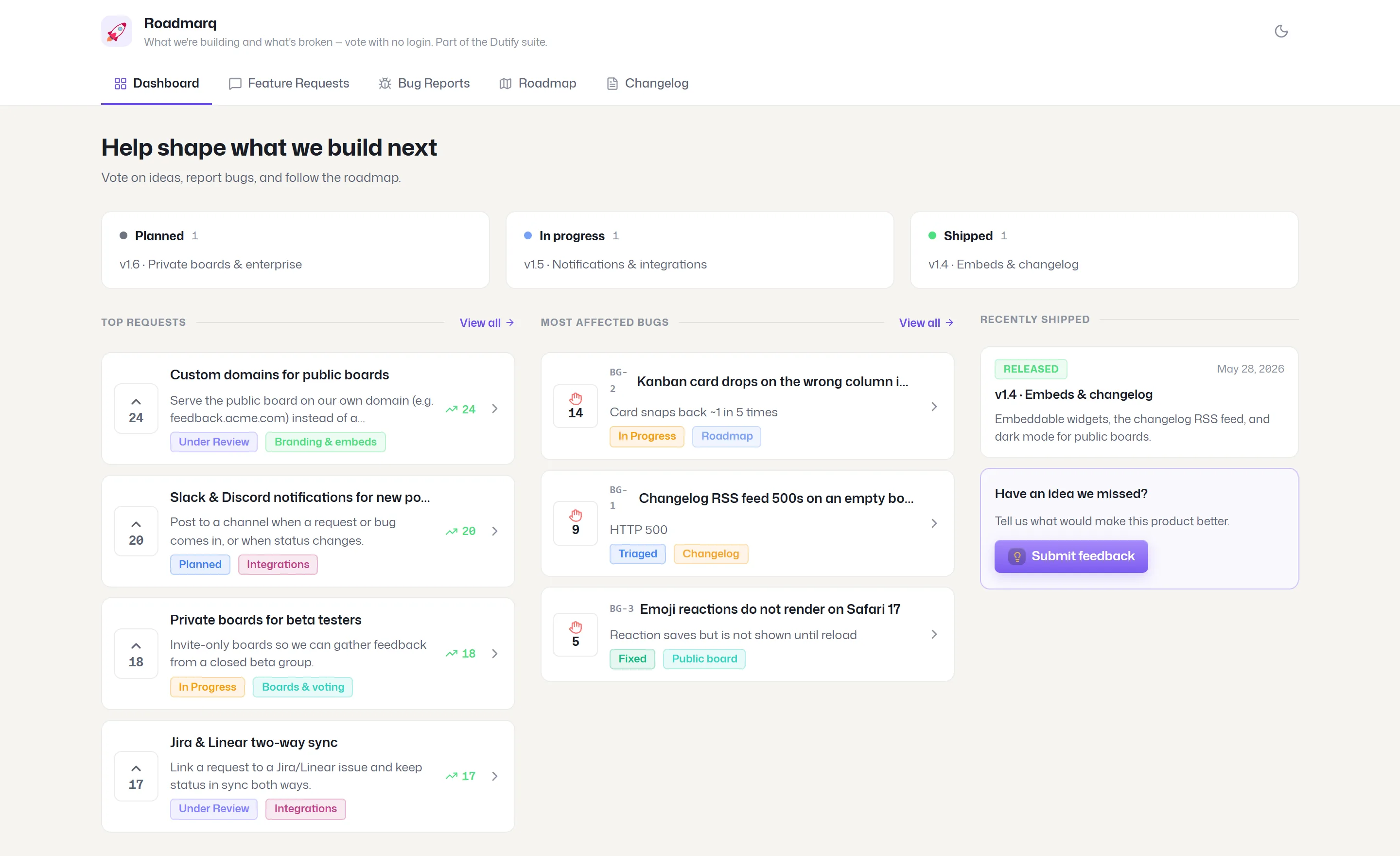
Task: Click the Public board tag
Action: (x=704, y=660)
